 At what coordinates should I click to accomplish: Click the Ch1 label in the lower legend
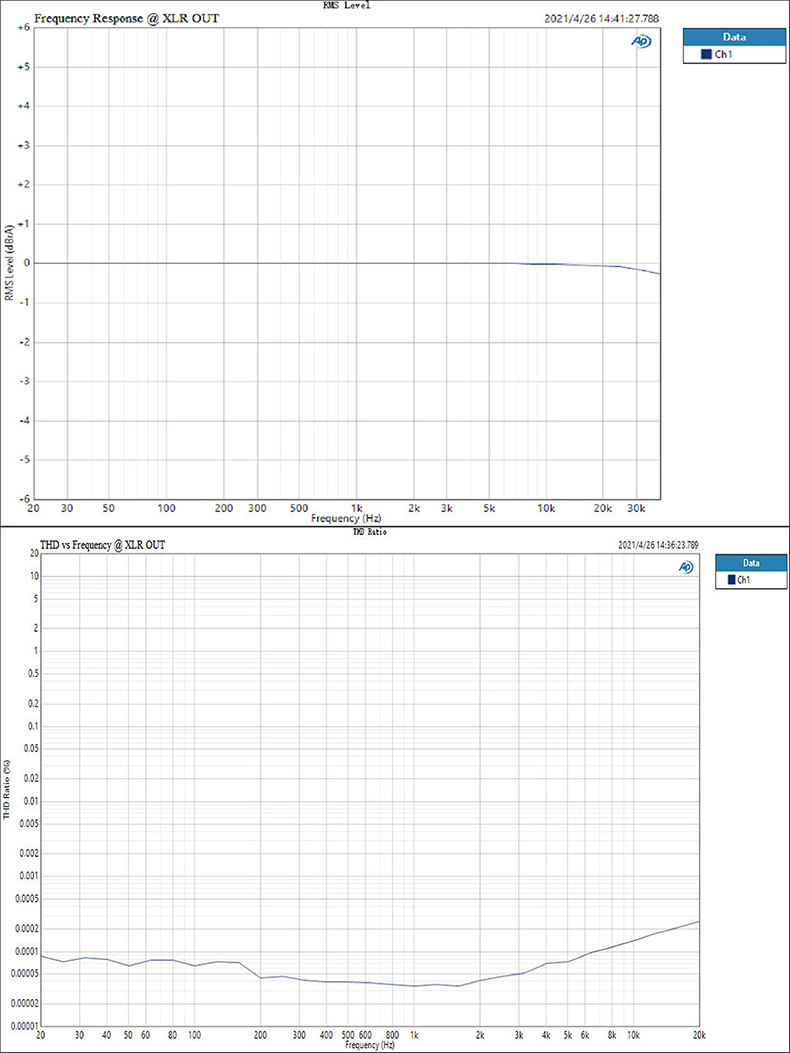tap(745, 580)
